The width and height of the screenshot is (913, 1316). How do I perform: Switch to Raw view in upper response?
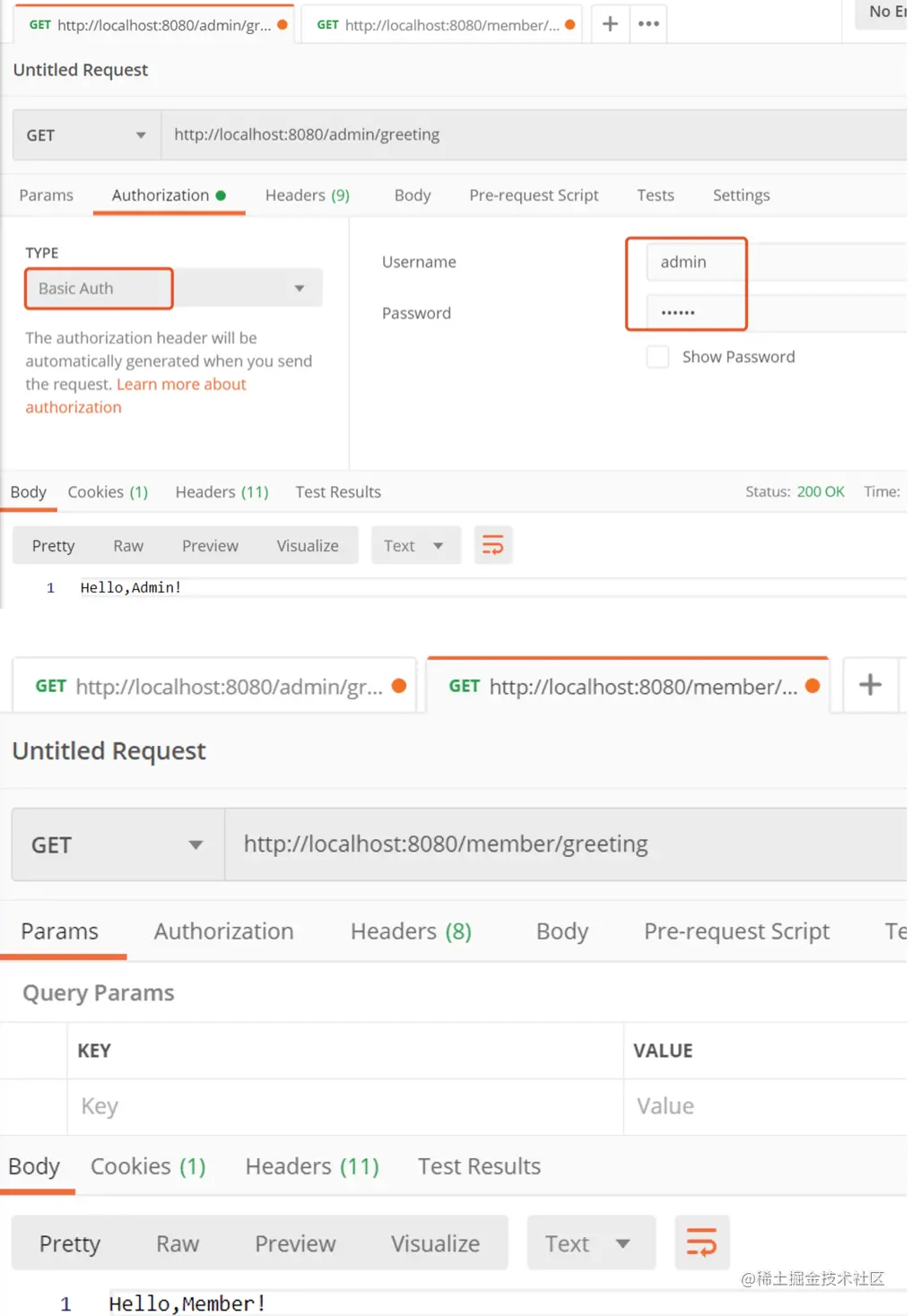(x=127, y=546)
